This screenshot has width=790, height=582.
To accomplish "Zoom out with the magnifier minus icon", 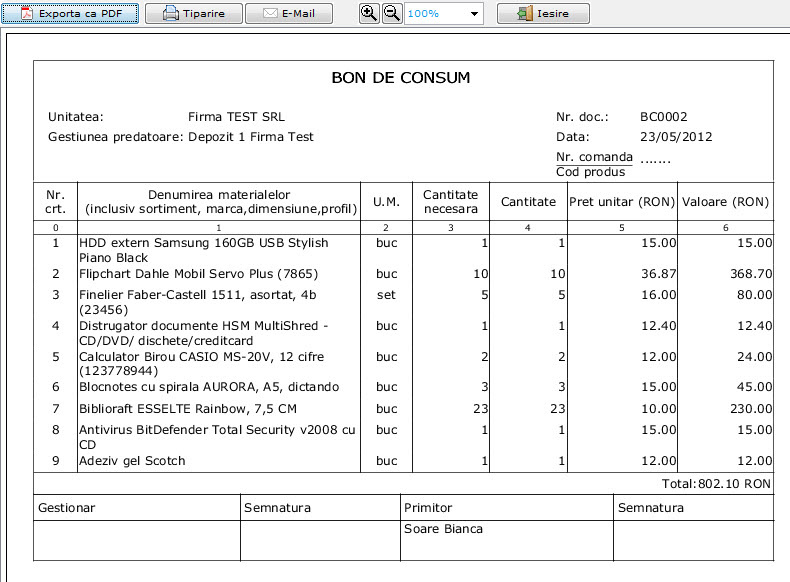I will pos(392,14).
